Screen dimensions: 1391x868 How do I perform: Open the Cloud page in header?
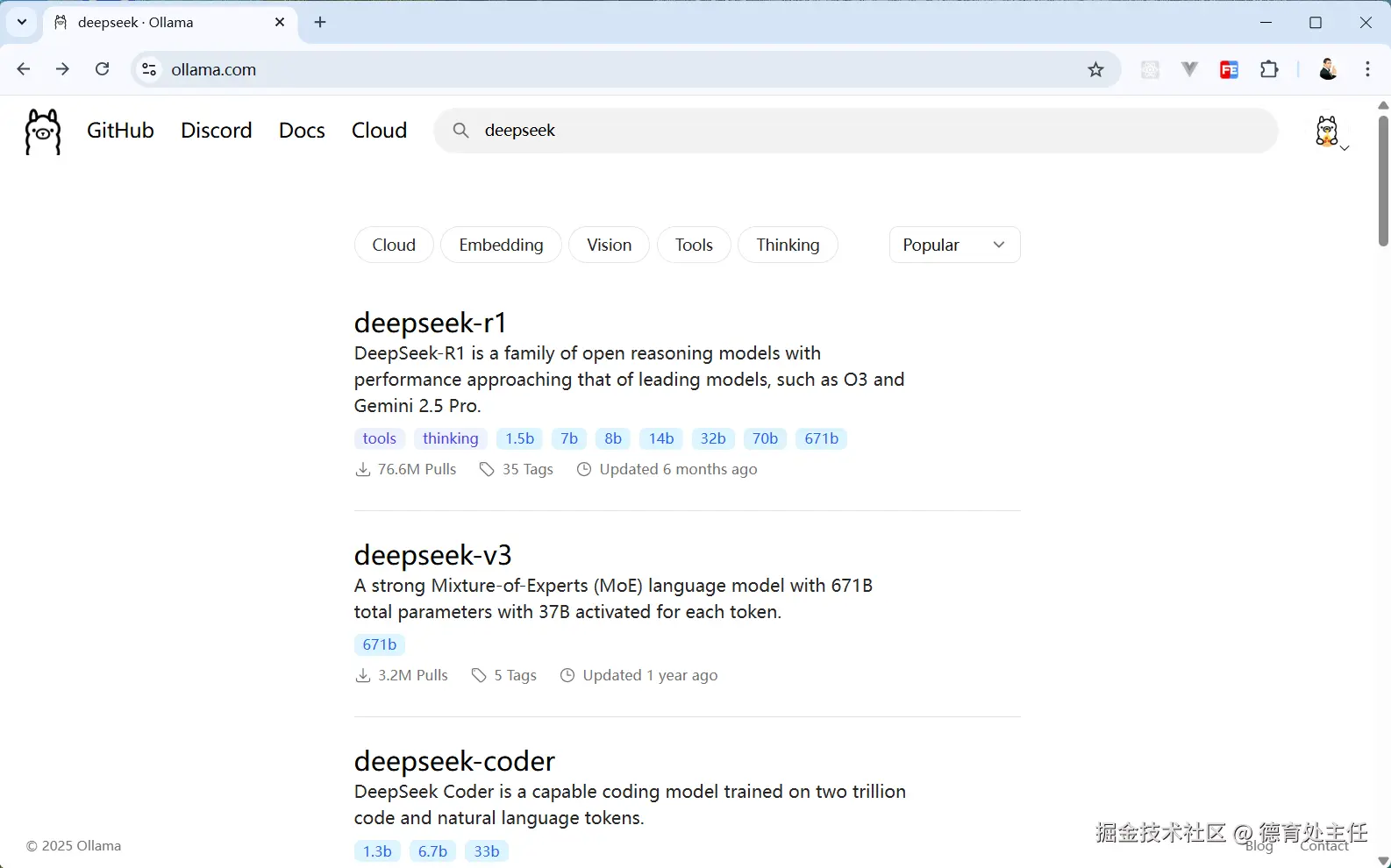tap(379, 131)
